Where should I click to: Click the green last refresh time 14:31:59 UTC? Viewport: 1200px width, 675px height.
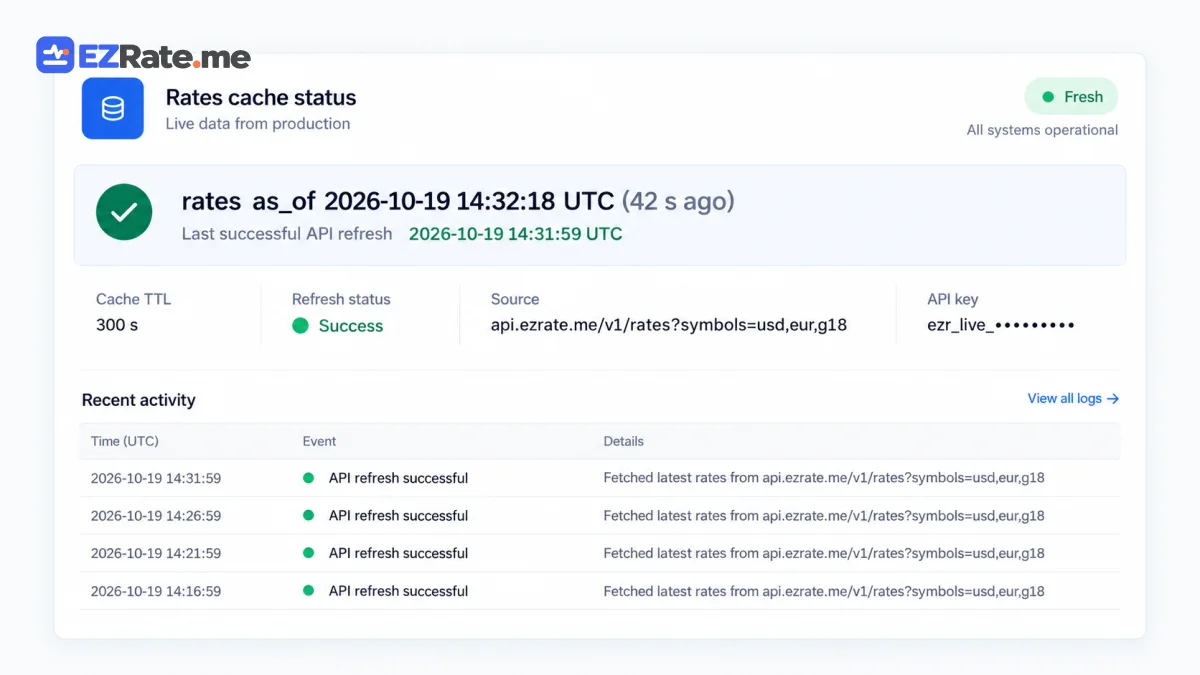(516, 234)
